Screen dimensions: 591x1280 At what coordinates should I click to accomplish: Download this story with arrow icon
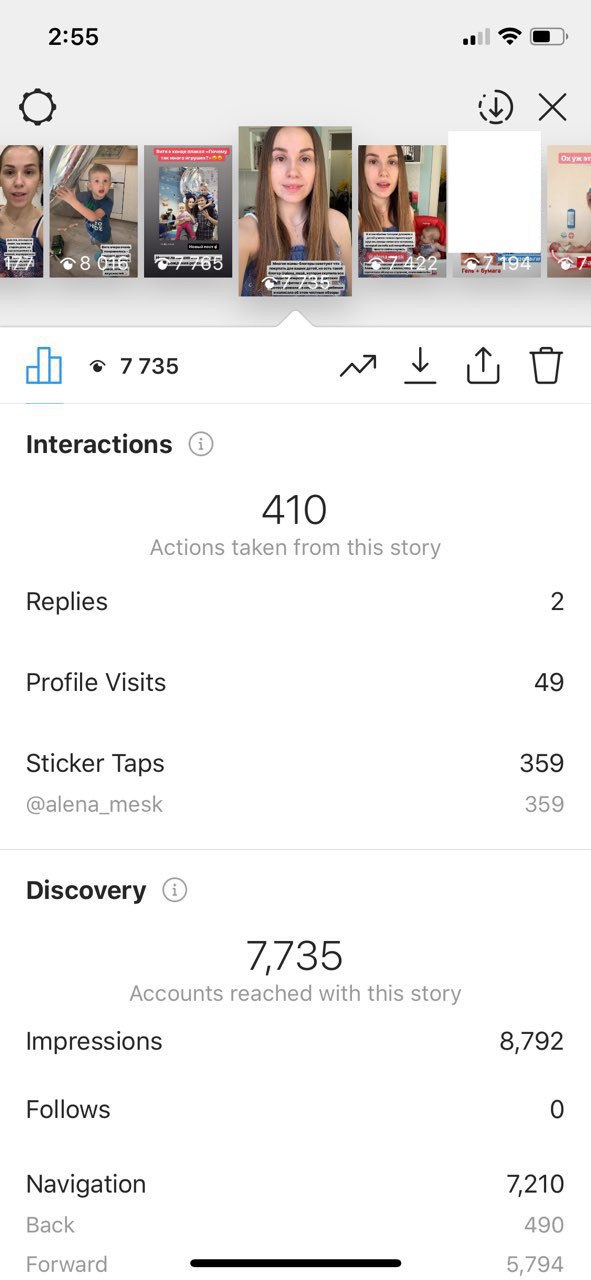420,367
